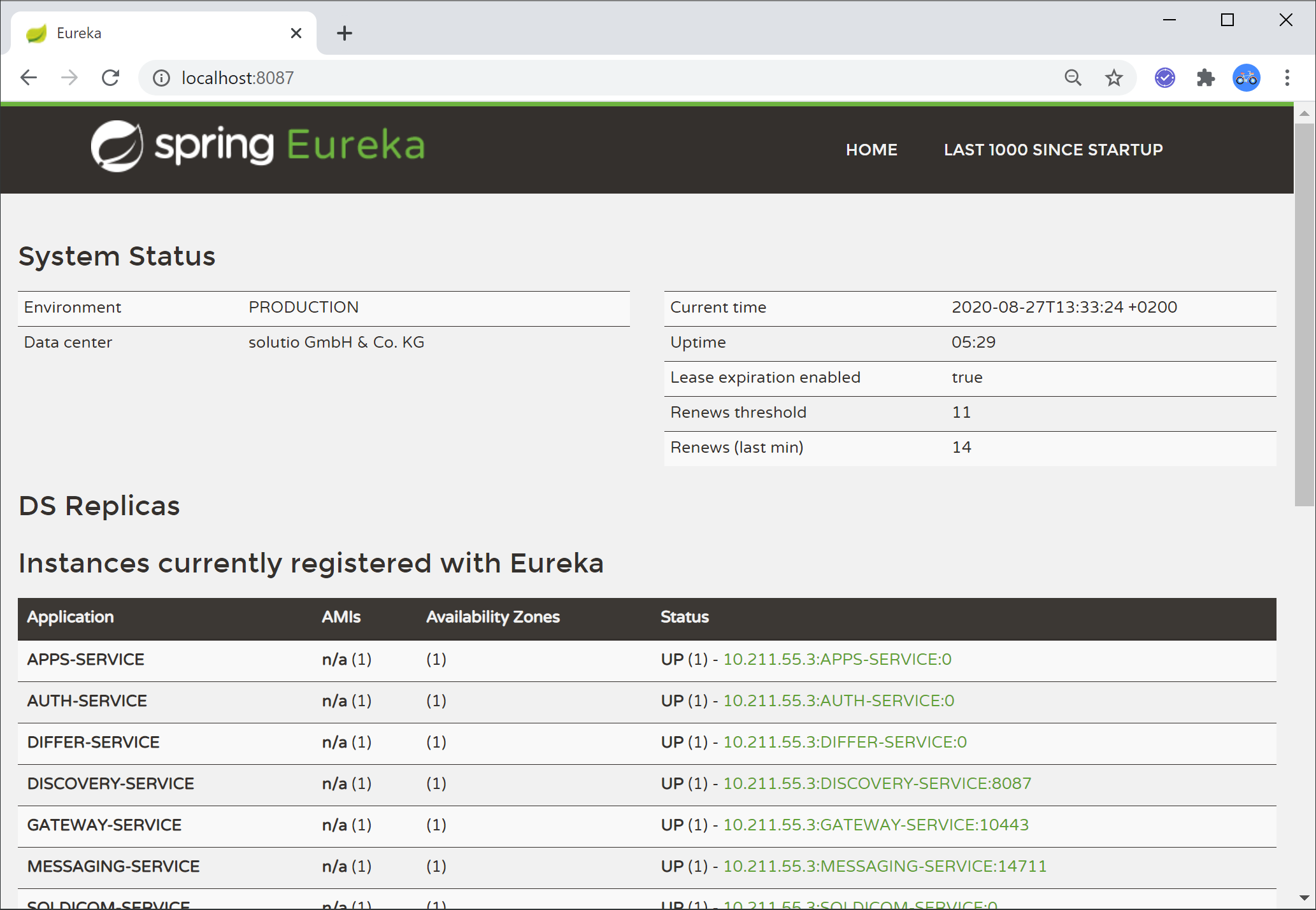
Task: Open the 10.211.55.3:DISCOVERY-SERVICE:8087 instance link
Action: click(877, 783)
